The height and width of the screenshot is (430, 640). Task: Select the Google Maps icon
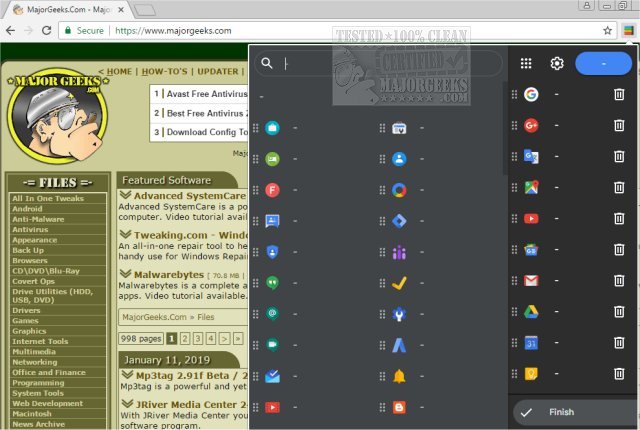(532, 187)
